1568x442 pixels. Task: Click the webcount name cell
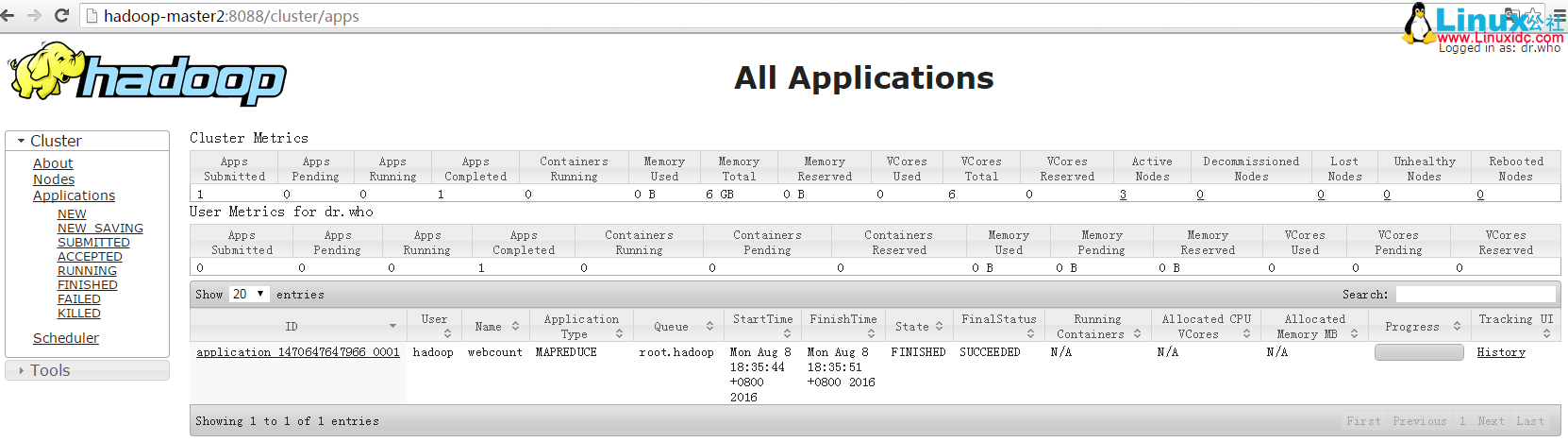point(494,352)
